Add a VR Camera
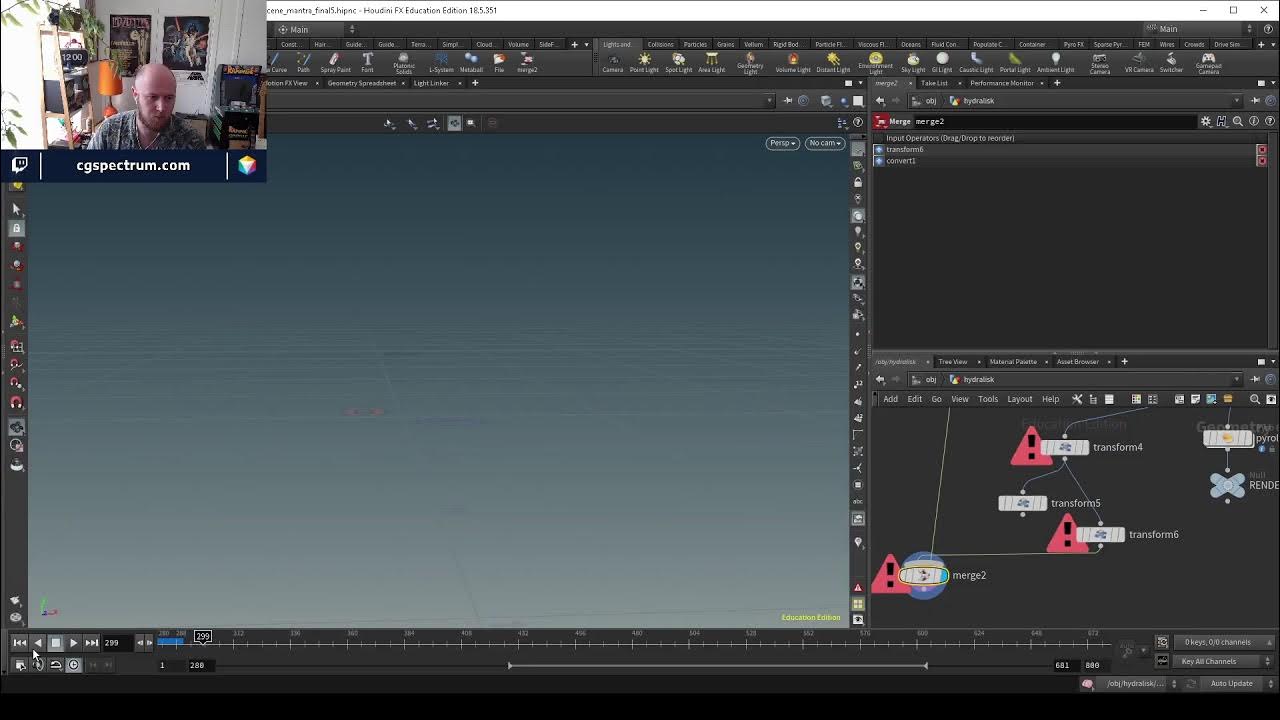This screenshot has width=1280, height=720. (1139, 62)
